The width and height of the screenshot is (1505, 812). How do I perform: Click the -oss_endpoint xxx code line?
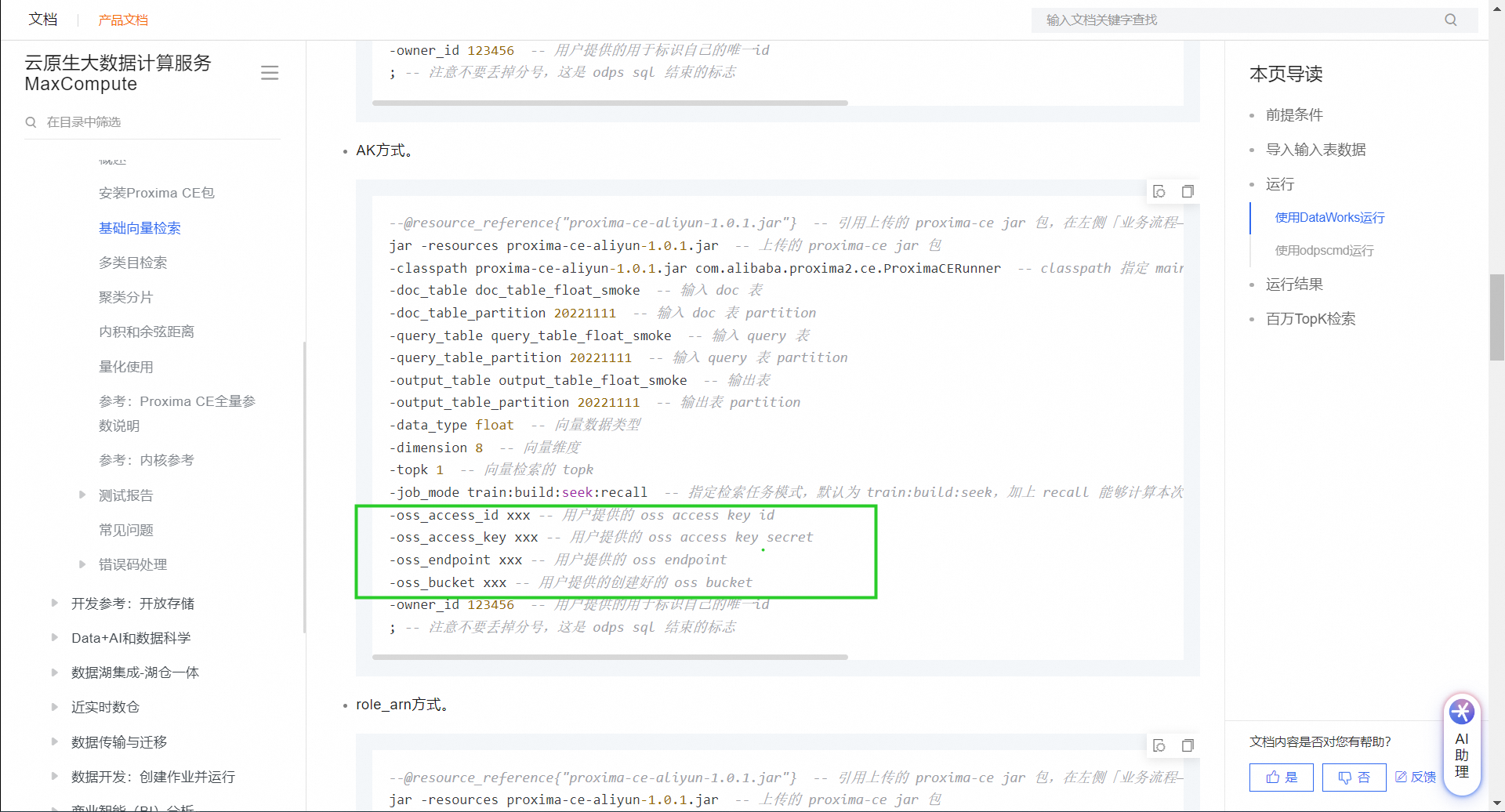pyautogui.click(x=558, y=560)
